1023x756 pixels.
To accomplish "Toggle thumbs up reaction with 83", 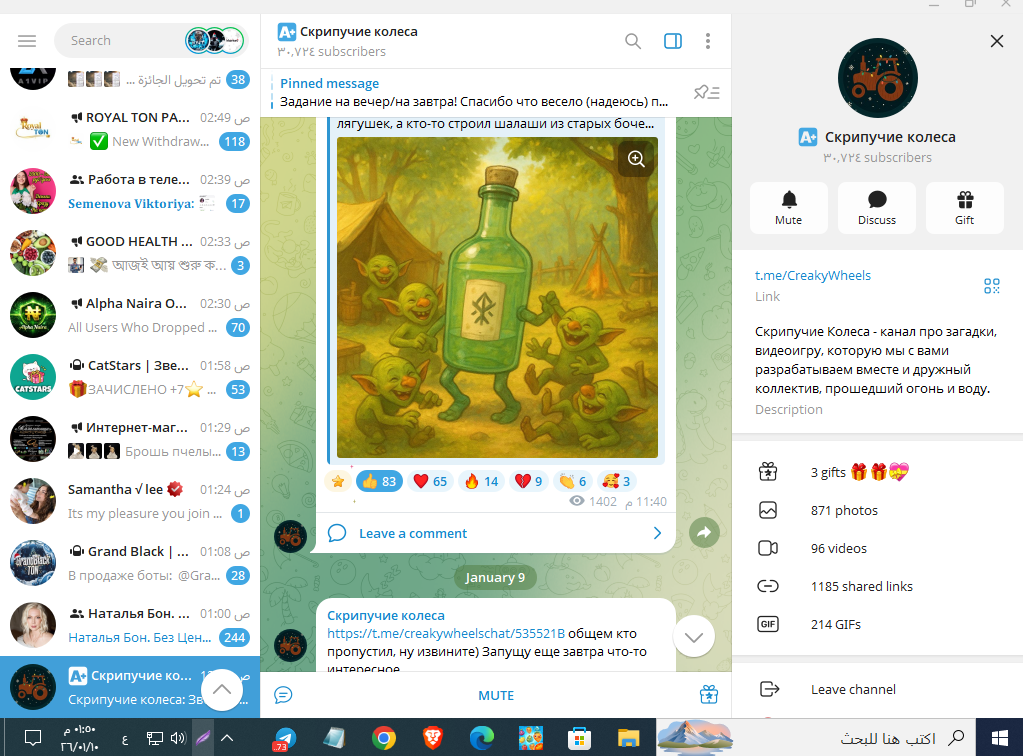I will click(379, 481).
